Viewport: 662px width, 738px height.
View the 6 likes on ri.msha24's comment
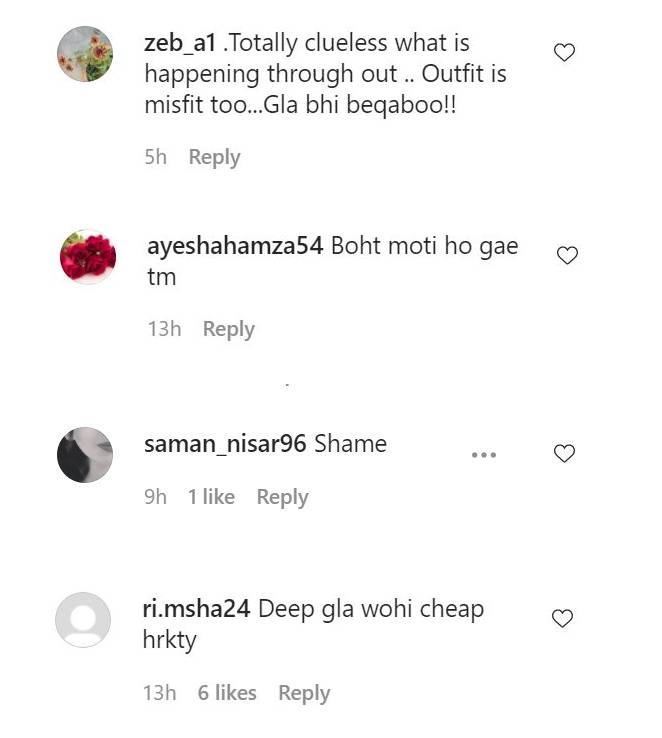(x=227, y=693)
